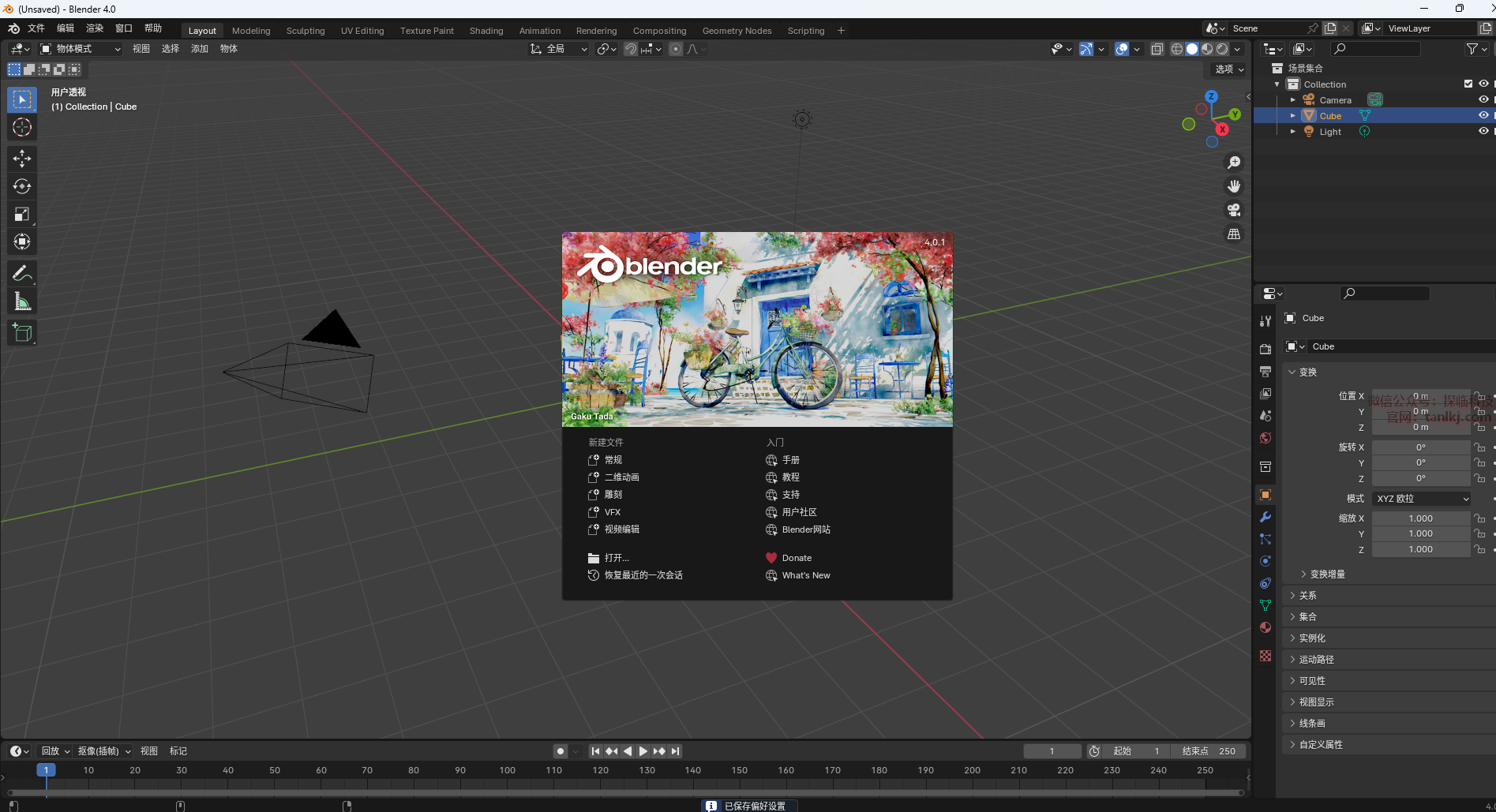Toggle visibility of the Light object
The height and width of the screenshot is (812, 1496).
pos(1483,131)
